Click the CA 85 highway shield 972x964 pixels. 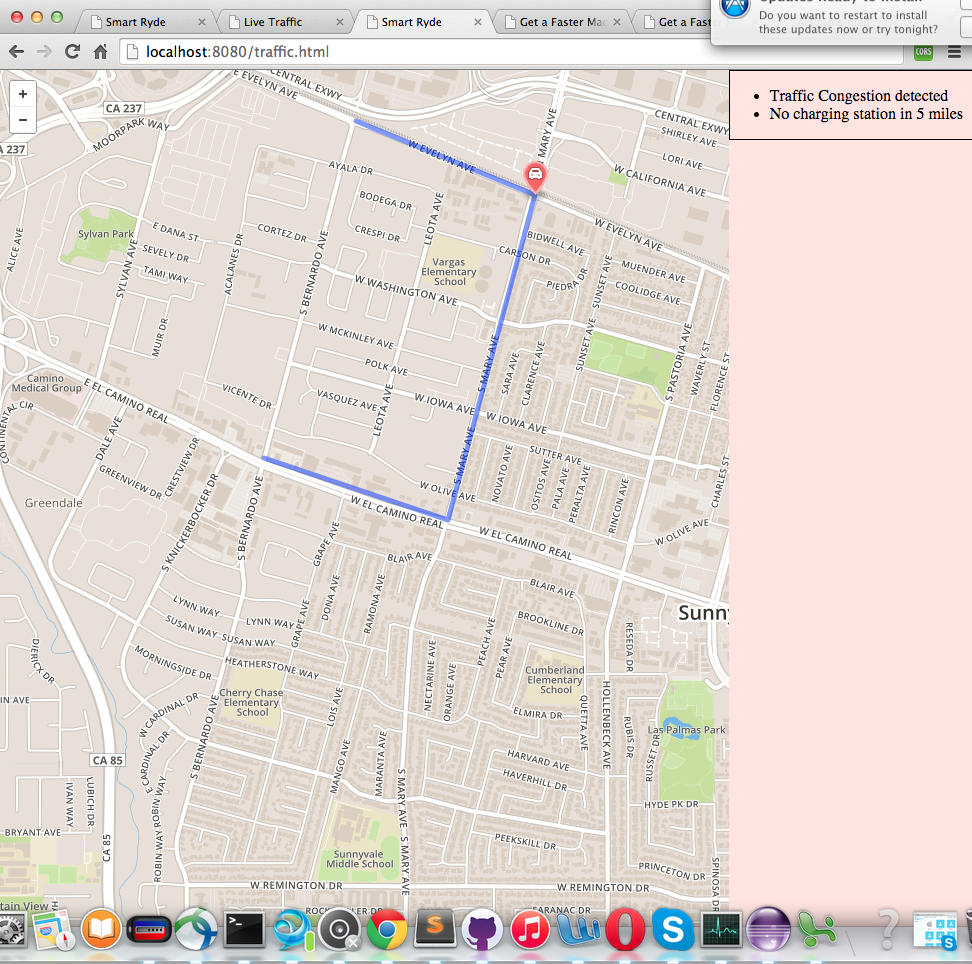108,761
